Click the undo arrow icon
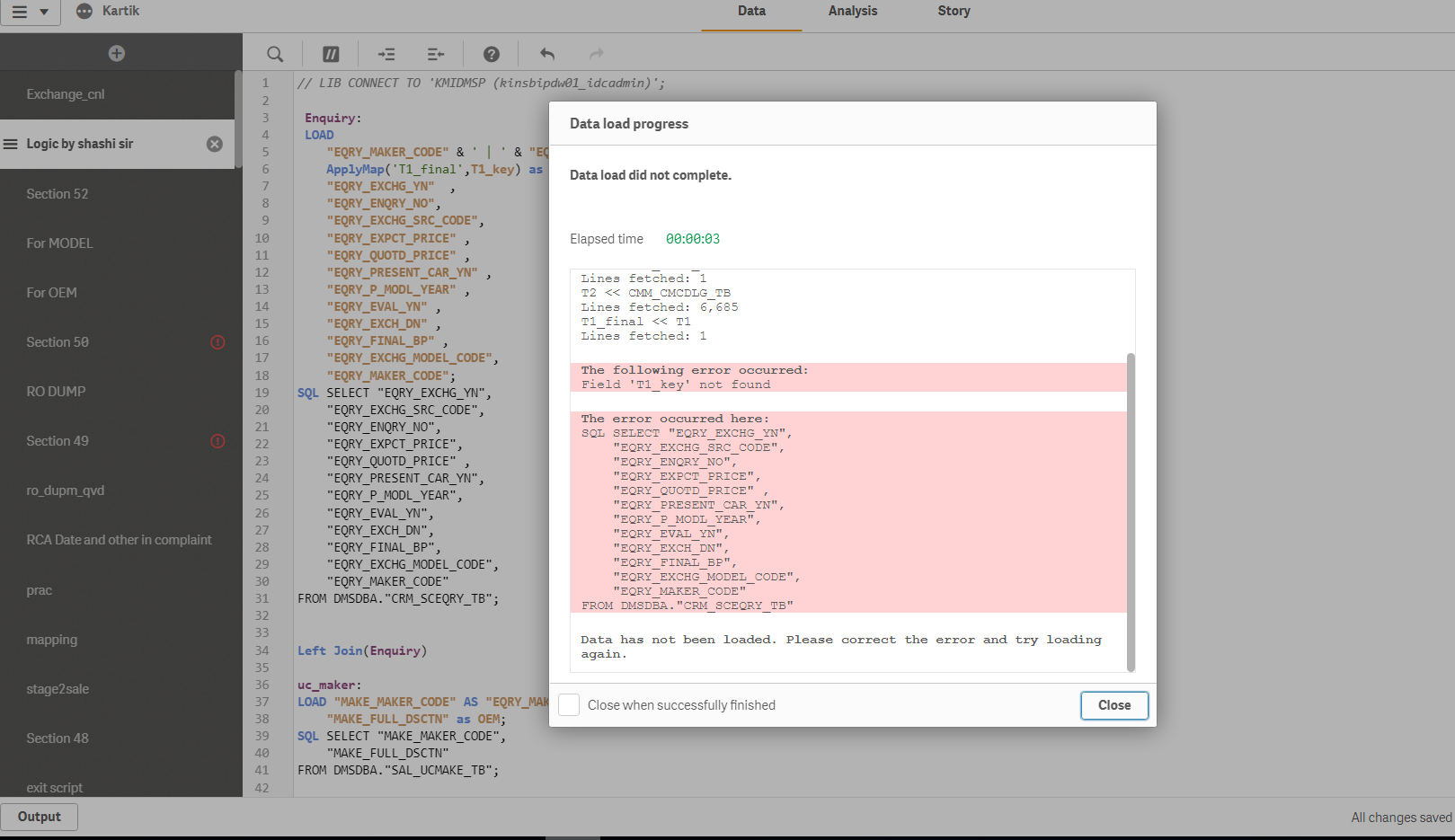This screenshot has height=840, width=1455. click(x=547, y=54)
